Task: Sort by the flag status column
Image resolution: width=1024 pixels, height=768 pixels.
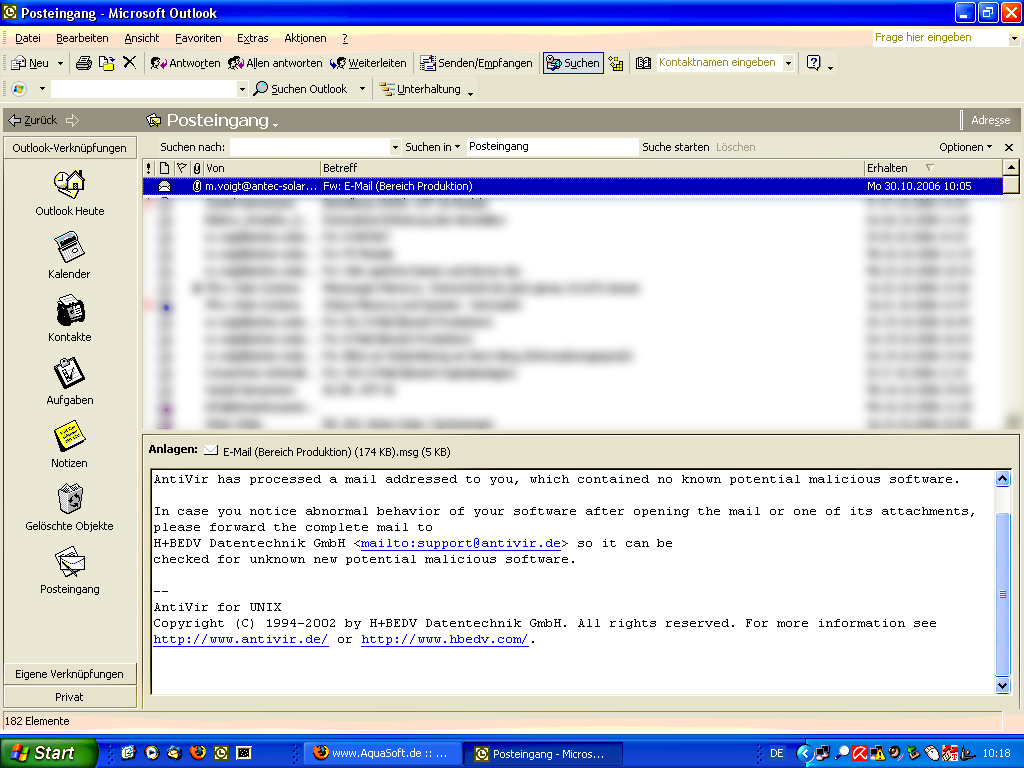Action: (181, 168)
